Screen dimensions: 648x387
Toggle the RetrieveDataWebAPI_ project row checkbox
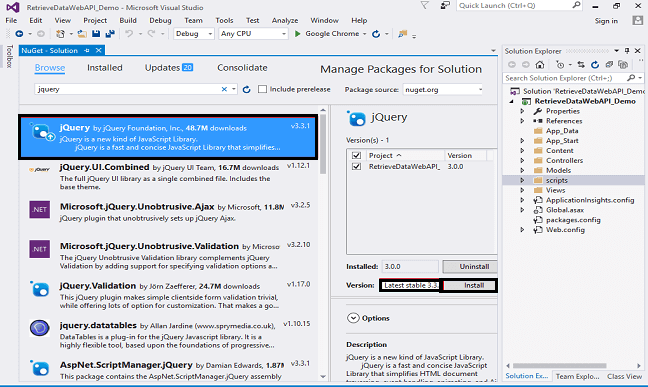356,166
